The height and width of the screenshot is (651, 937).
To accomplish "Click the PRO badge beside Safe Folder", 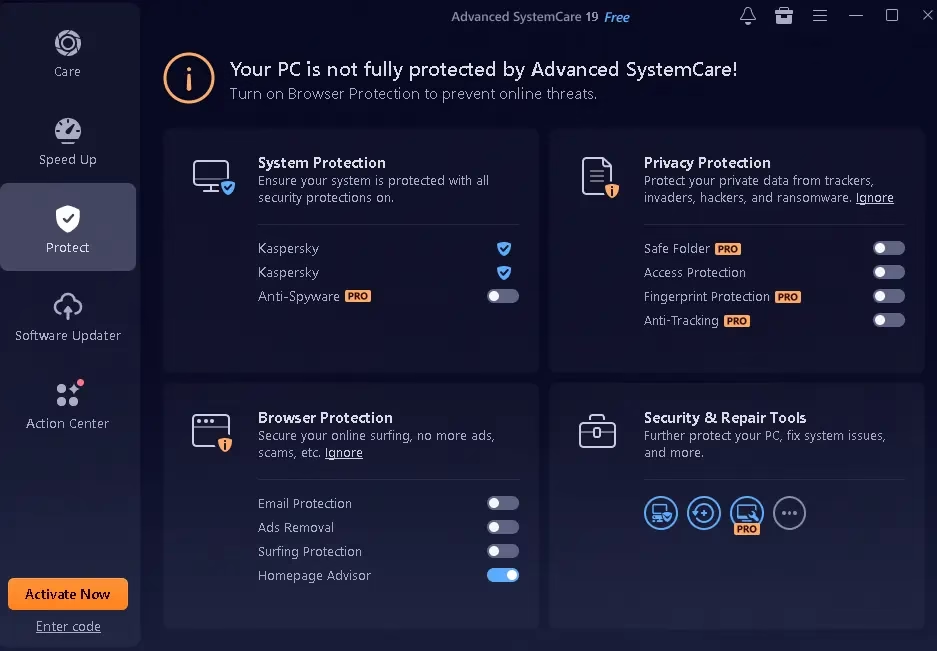I will pyautogui.click(x=728, y=249).
